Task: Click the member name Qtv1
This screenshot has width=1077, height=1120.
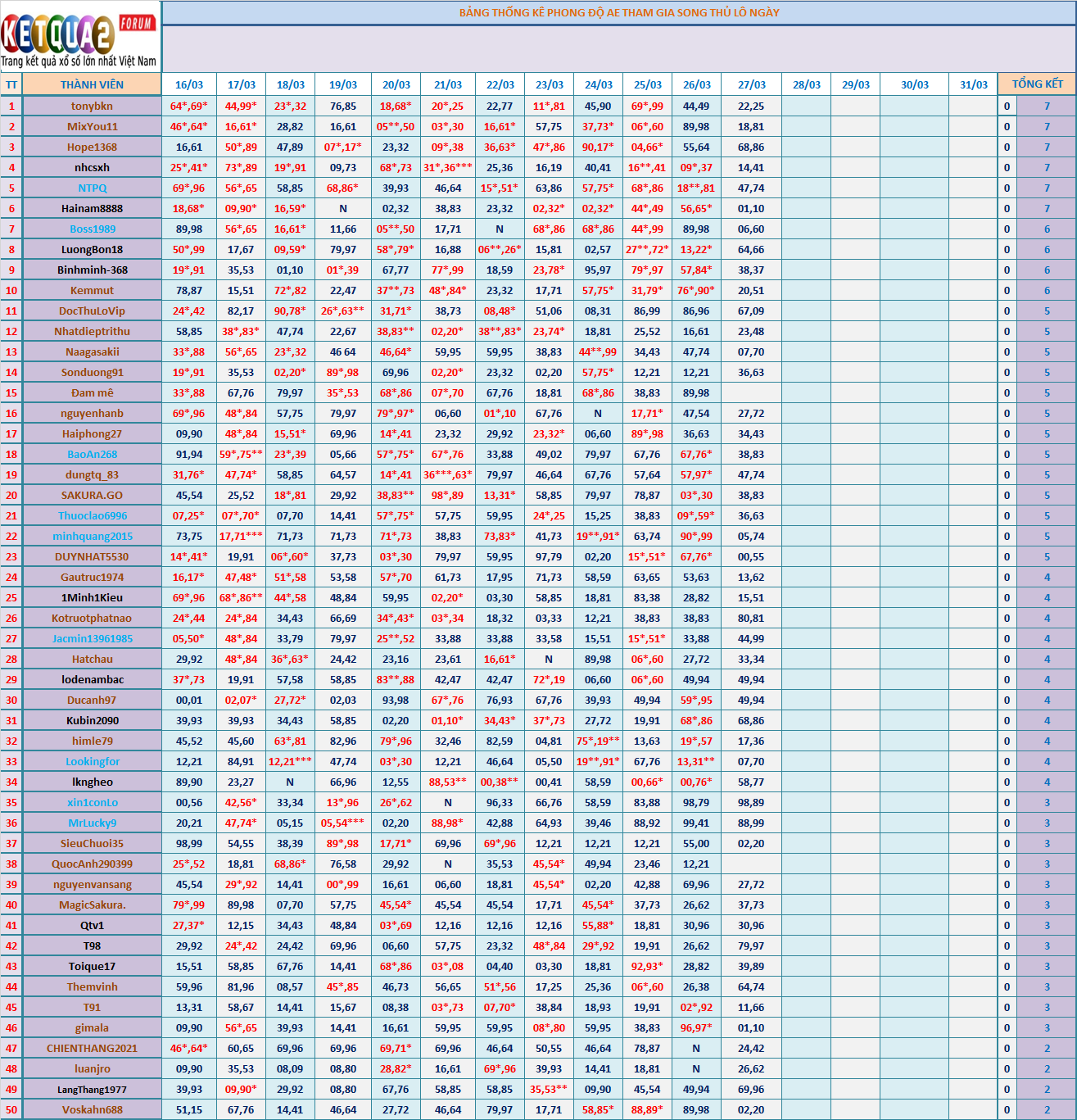Action: tap(92, 925)
